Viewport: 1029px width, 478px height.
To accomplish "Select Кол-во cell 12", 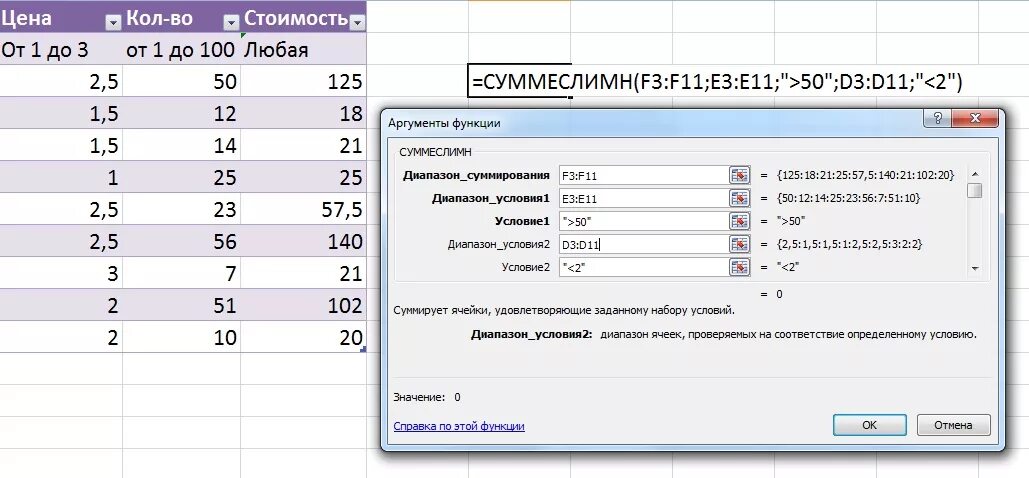I will tap(181, 113).
